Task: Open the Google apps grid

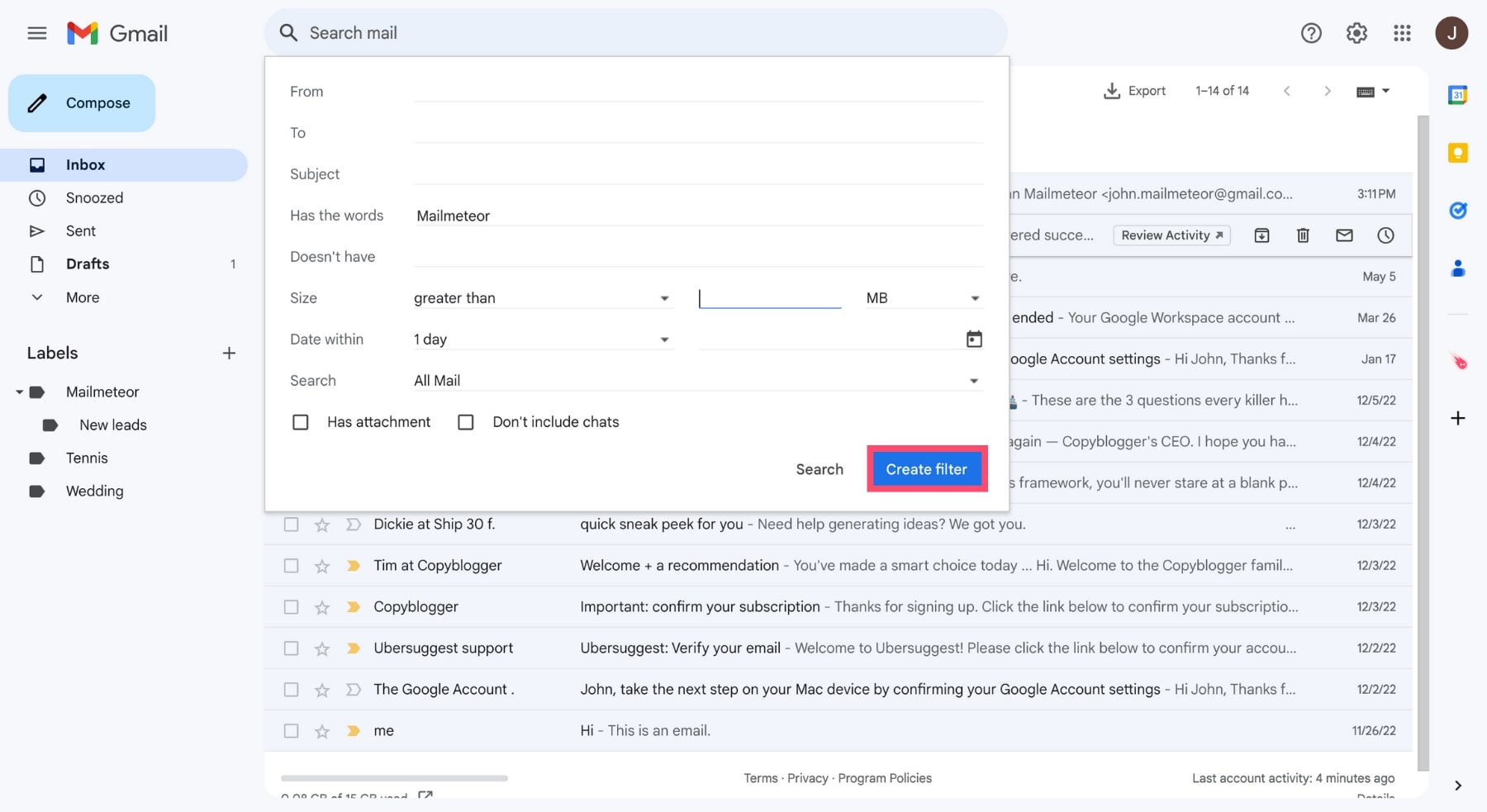Action: click(1402, 33)
